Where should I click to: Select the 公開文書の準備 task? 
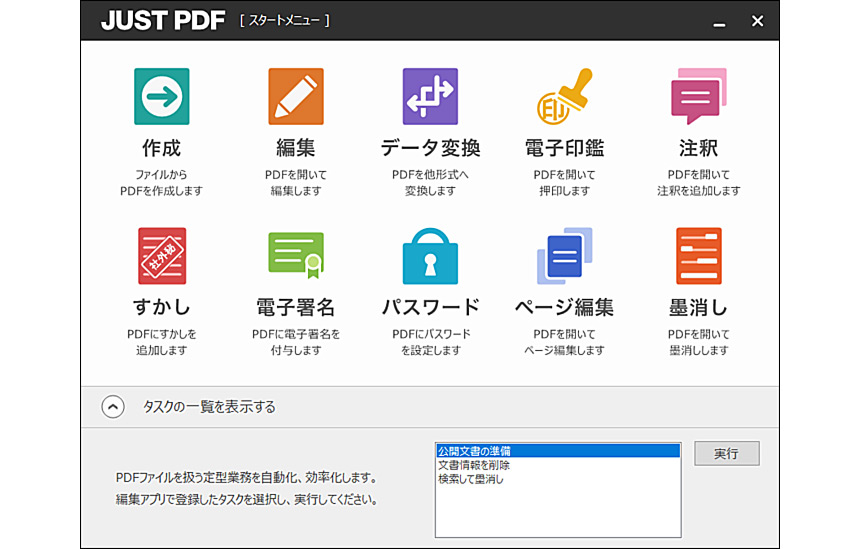(558, 451)
